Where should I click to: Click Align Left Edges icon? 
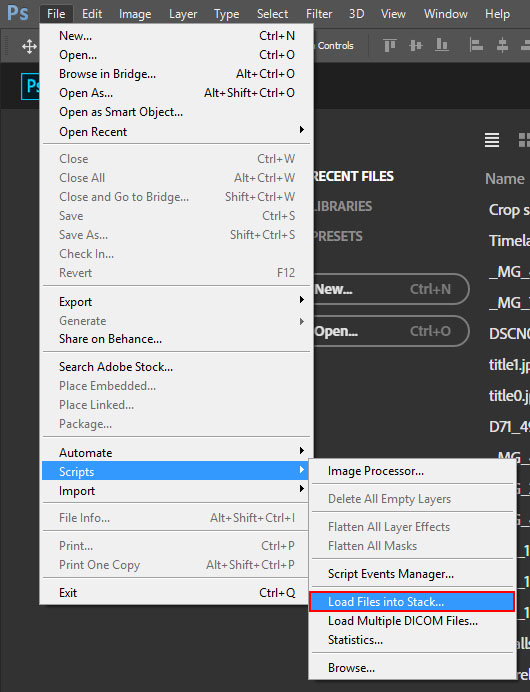pos(476,45)
